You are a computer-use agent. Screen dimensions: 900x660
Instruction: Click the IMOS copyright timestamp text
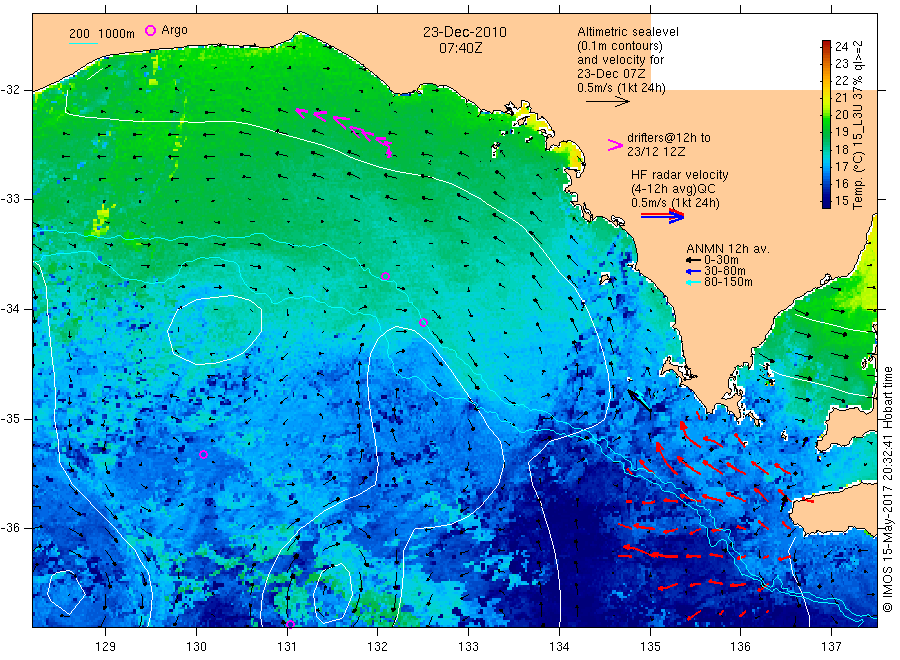(x=888, y=489)
